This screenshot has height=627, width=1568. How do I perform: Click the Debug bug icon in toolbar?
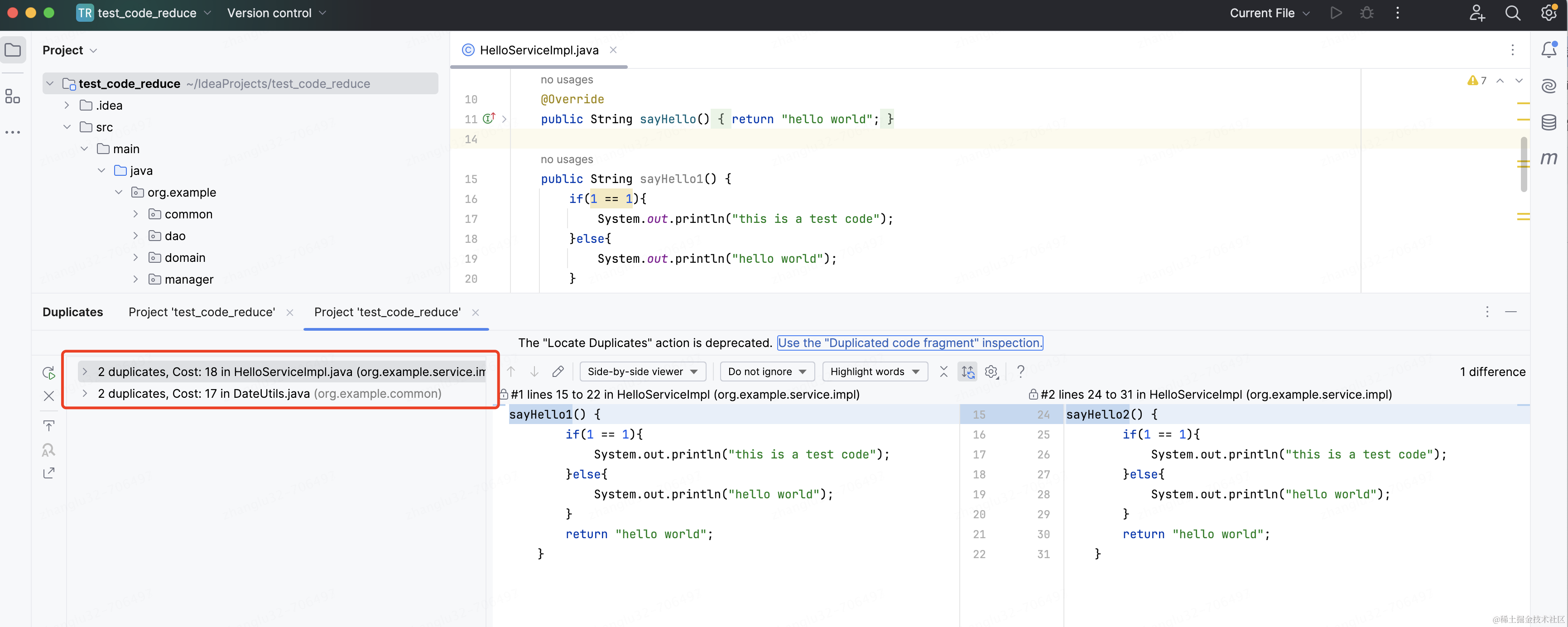(1366, 13)
